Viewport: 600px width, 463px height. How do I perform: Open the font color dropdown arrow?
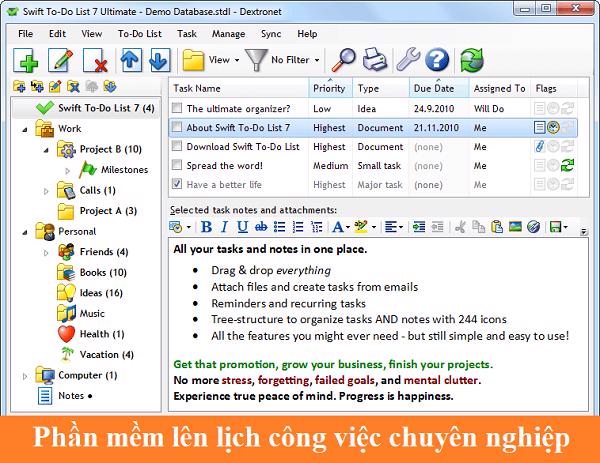[x=348, y=227]
